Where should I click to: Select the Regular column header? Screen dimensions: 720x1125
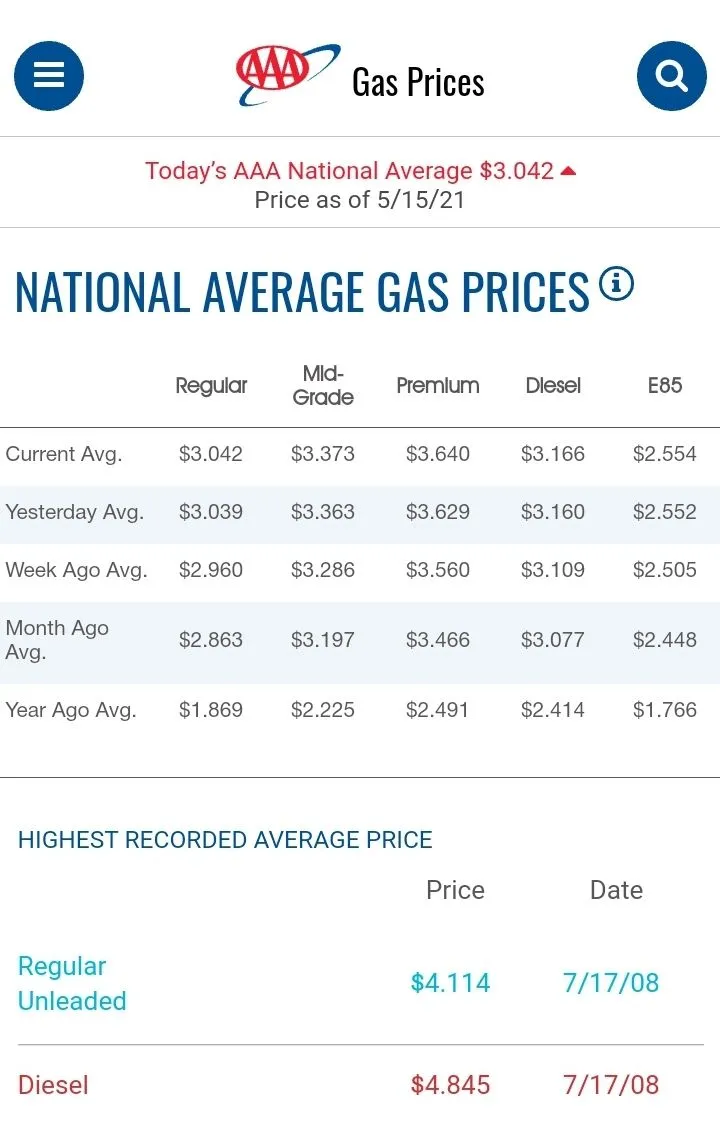211,385
